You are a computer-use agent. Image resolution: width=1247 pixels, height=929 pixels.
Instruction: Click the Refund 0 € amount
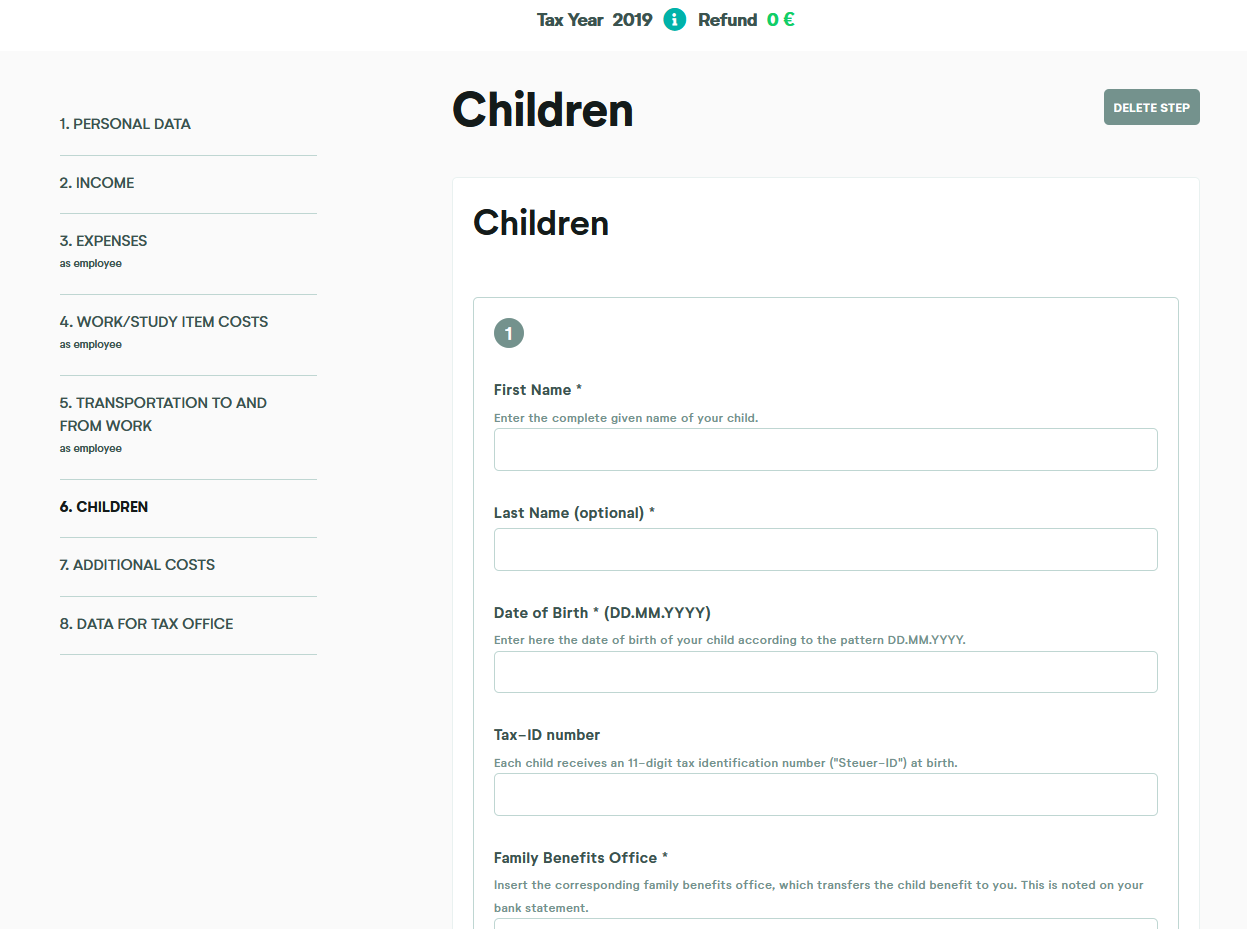point(780,20)
